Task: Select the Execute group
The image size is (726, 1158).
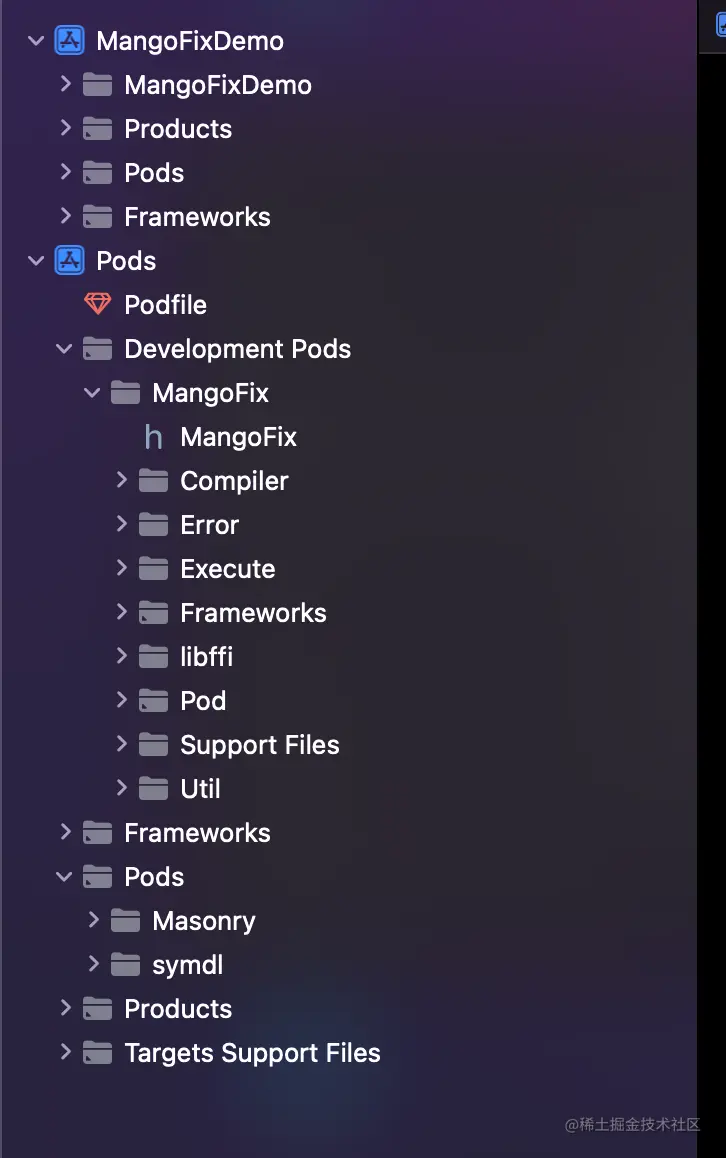Action: pos(227,568)
